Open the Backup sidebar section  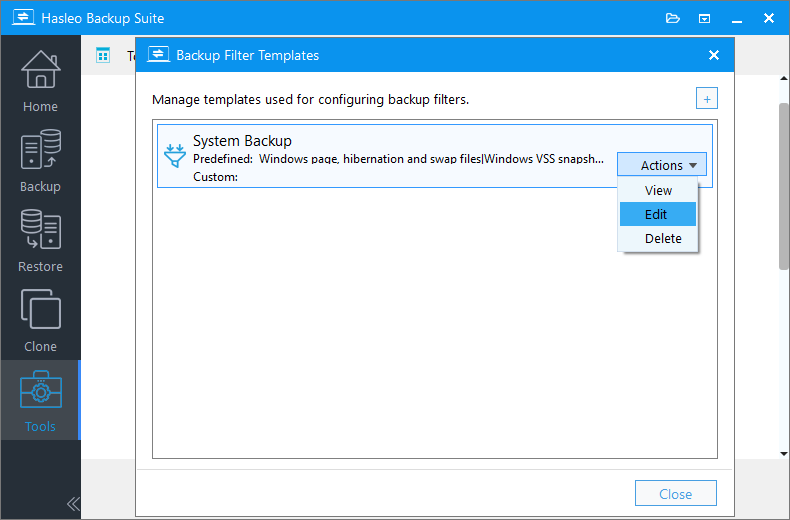(40, 160)
